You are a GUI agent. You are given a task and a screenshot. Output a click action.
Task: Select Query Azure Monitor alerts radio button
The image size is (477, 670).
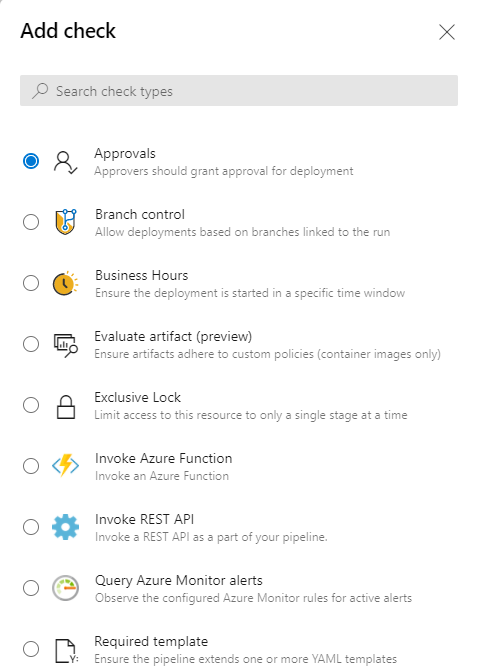click(x=31, y=588)
